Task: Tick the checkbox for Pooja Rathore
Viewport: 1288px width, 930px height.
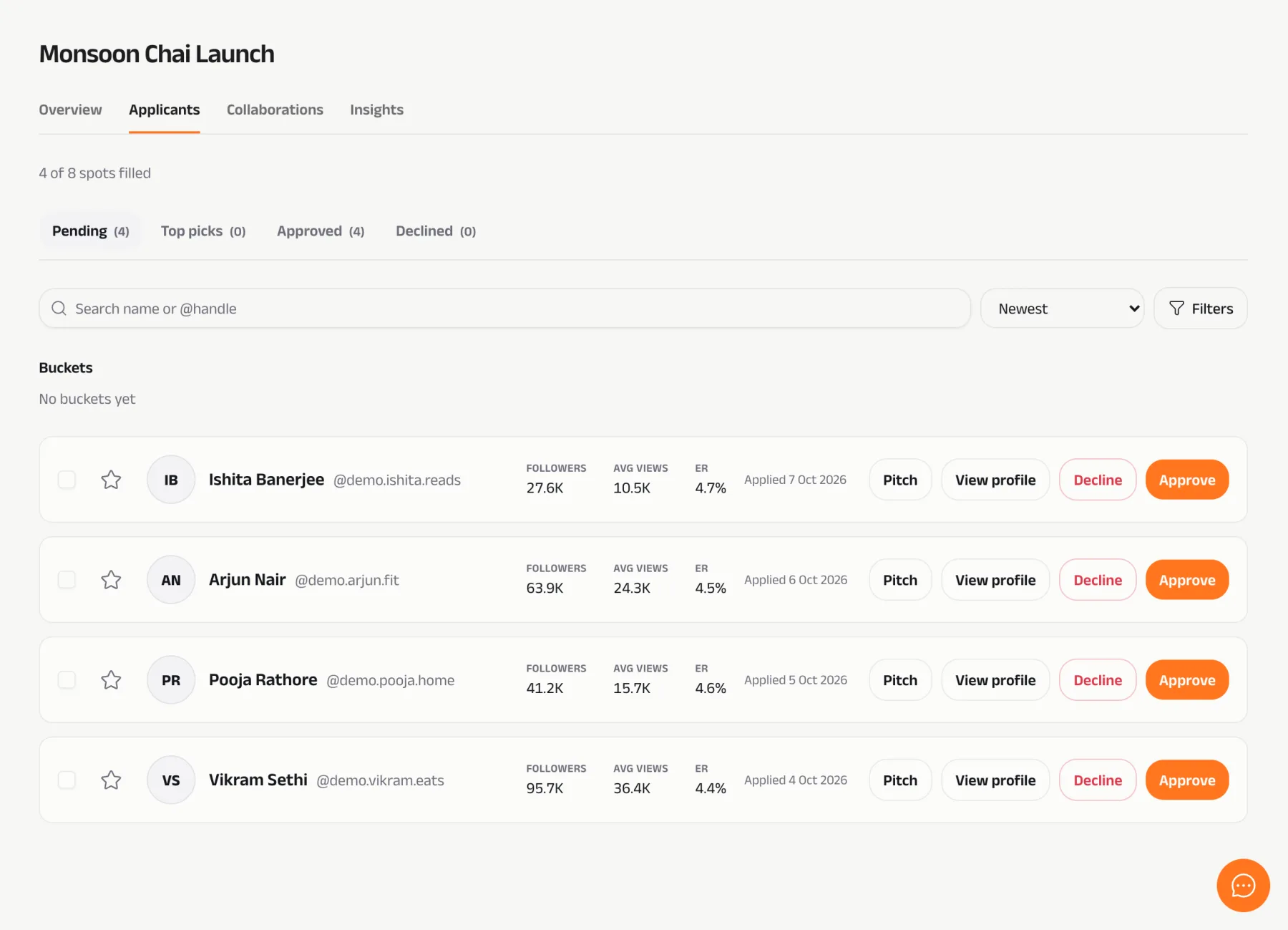Action: [67, 680]
